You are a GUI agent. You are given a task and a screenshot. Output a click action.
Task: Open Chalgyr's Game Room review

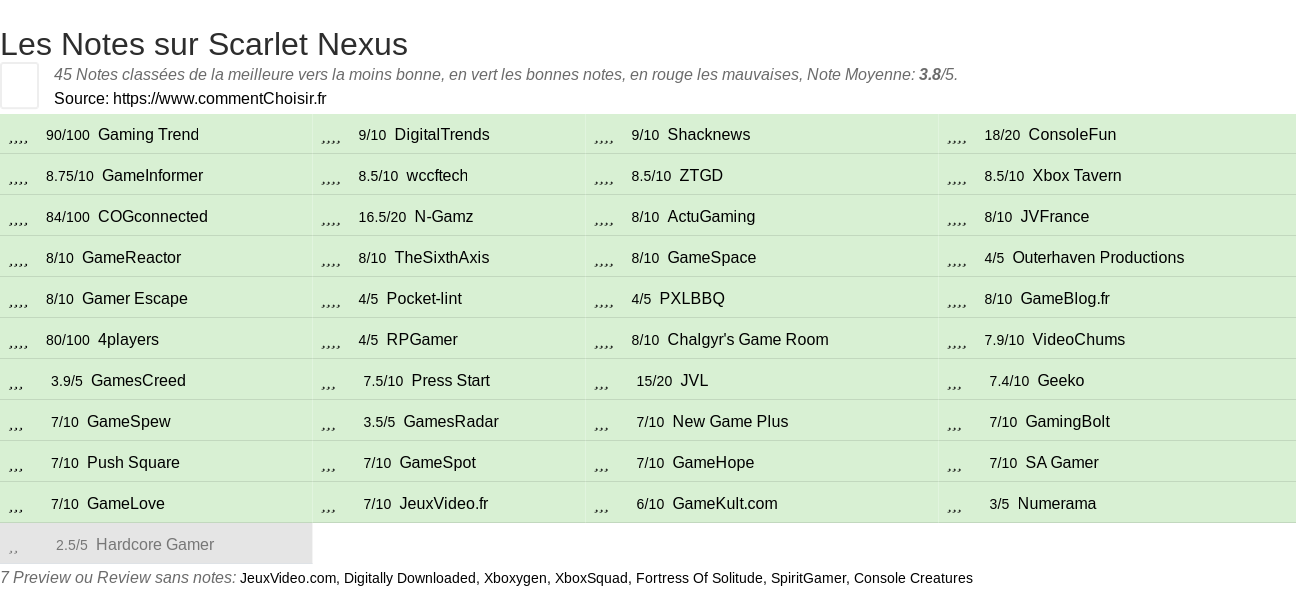pos(748,340)
